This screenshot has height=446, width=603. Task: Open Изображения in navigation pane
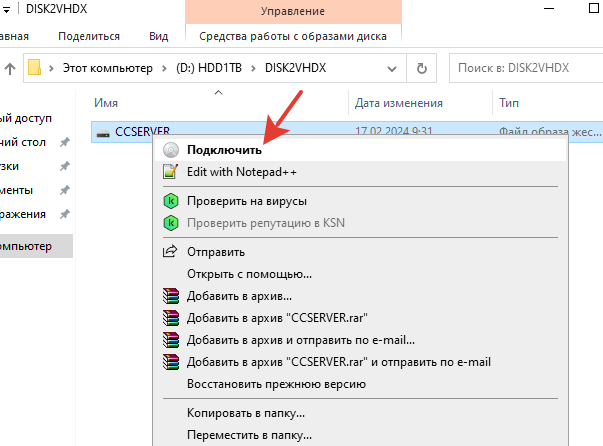tap(23, 214)
